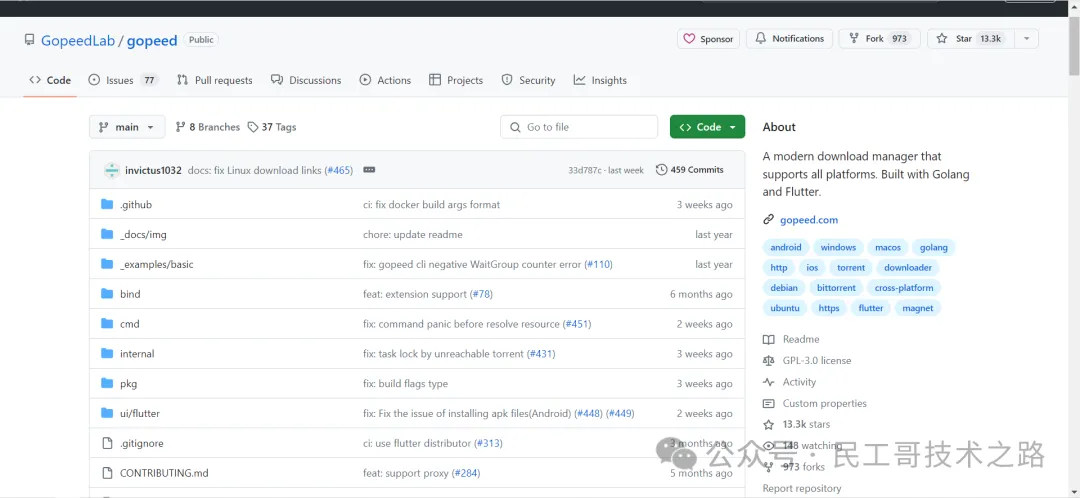The height and width of the screenshot is (498, 1080).
Task: Open the Report repository link
Action: click(x=802, y=488)
